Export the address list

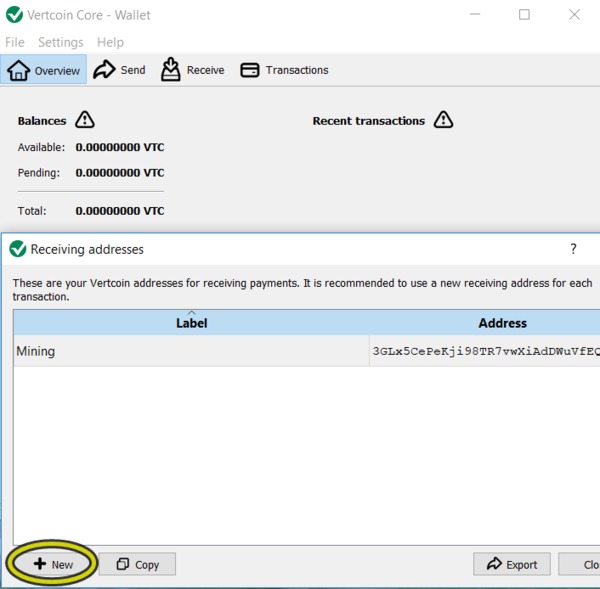(x=512, y=564)
